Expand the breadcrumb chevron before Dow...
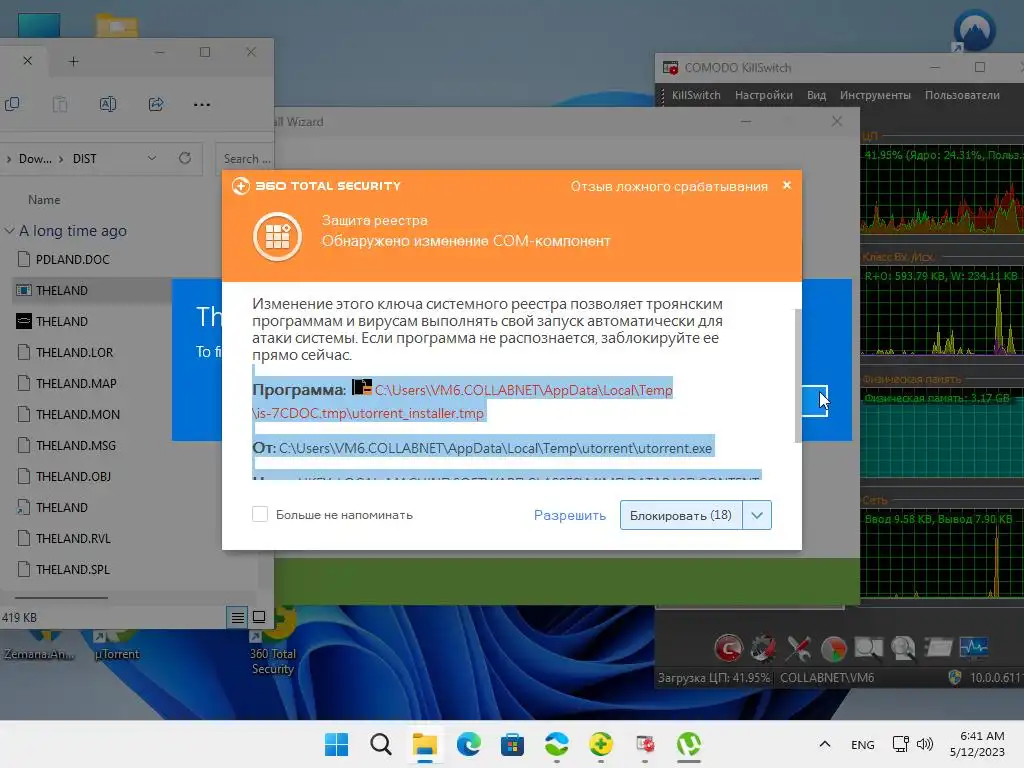This screenshot has width=1024, height=768. click(8, 159)
